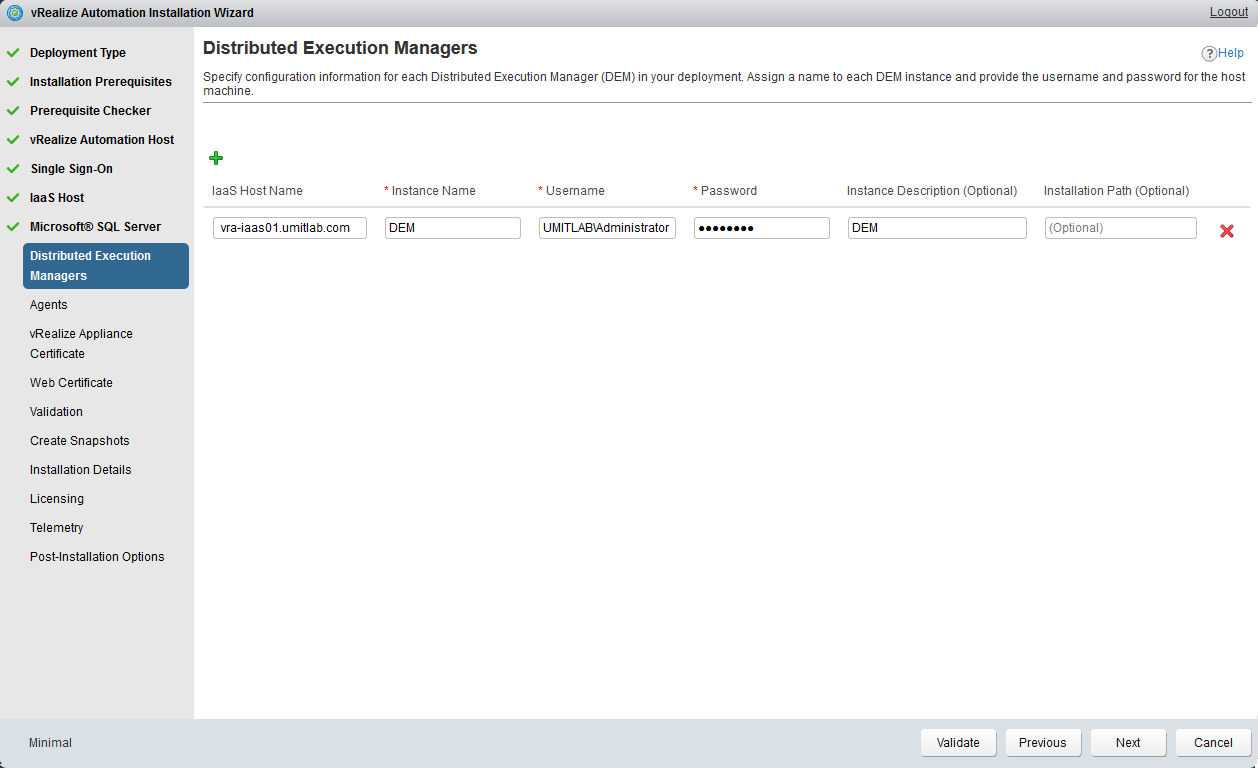Click the vRealize Automation logo icon
The image size is (1258, 768).
point(15,13)
